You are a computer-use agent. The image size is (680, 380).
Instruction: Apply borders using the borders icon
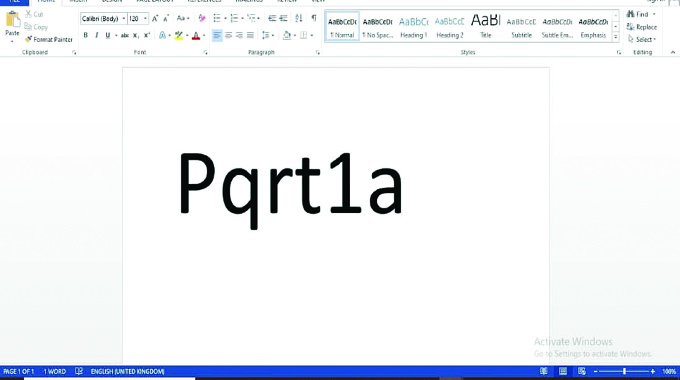click(304, 36)
